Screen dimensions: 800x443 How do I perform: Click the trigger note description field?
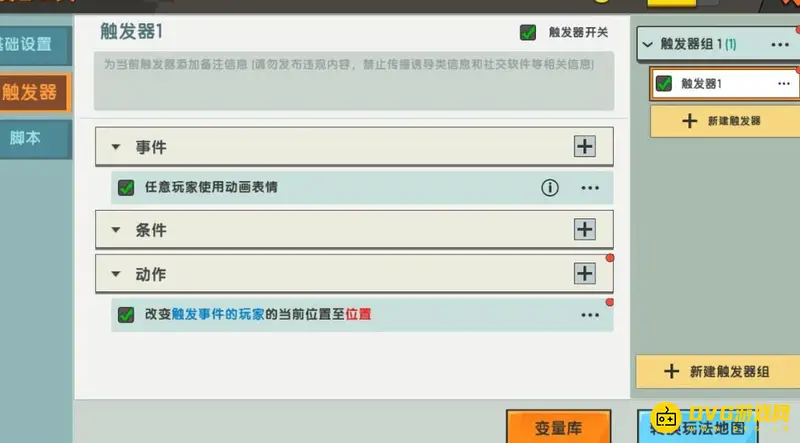tap(354, 81)
